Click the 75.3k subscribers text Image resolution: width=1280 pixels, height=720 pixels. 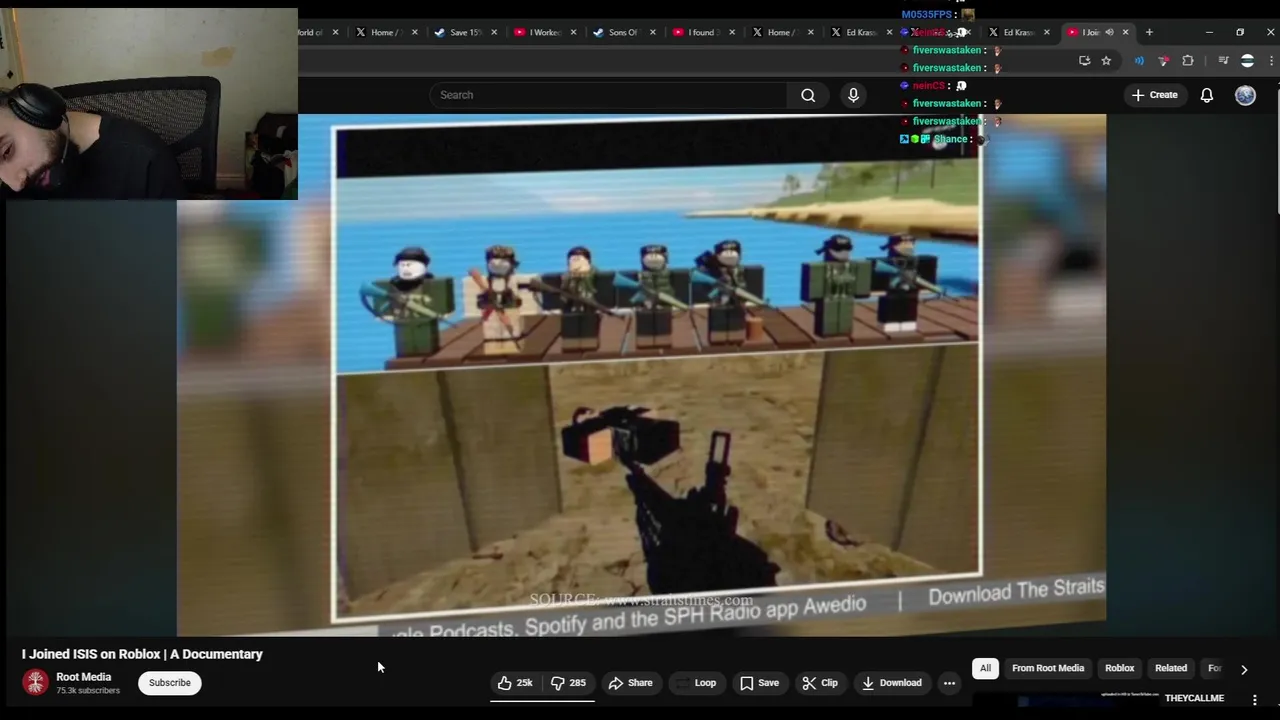point(88,691)
